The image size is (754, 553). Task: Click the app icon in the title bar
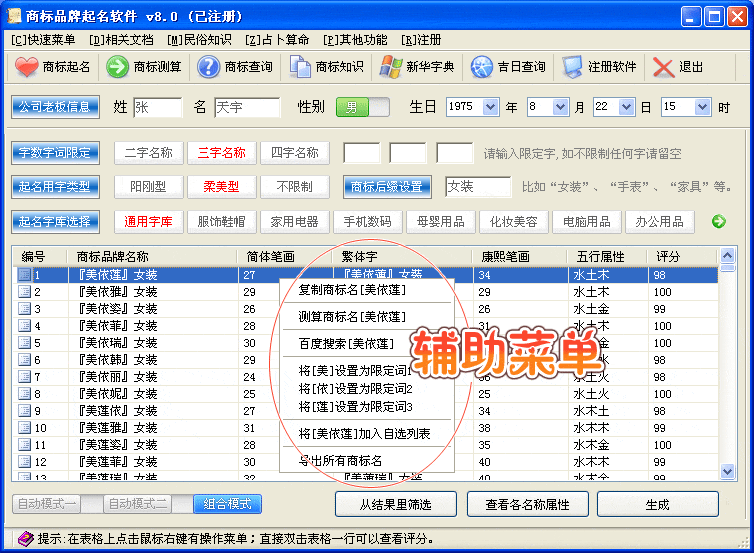(x=14, y=16)
